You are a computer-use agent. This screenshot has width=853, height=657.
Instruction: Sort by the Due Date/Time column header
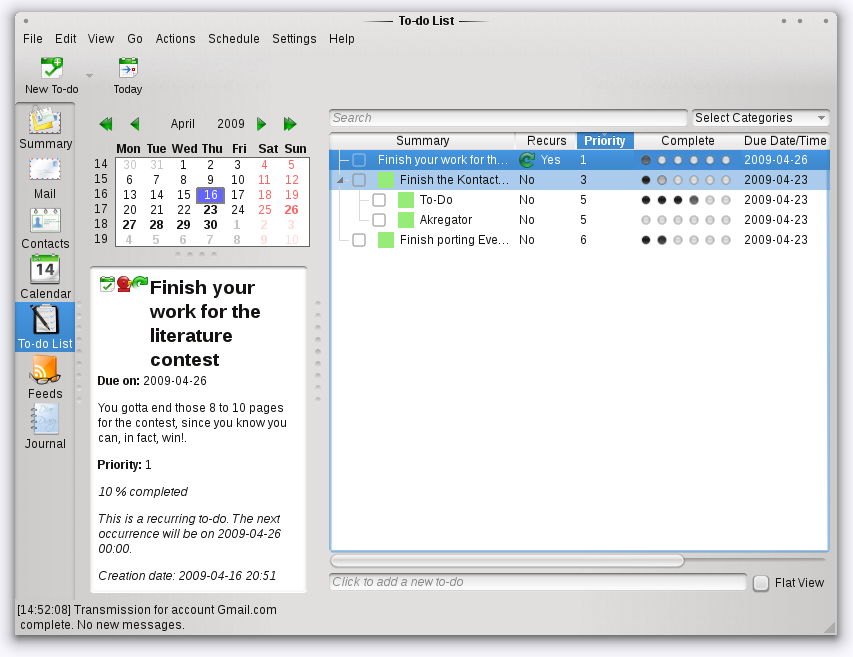pyautogui.click(x=785, y=141)
